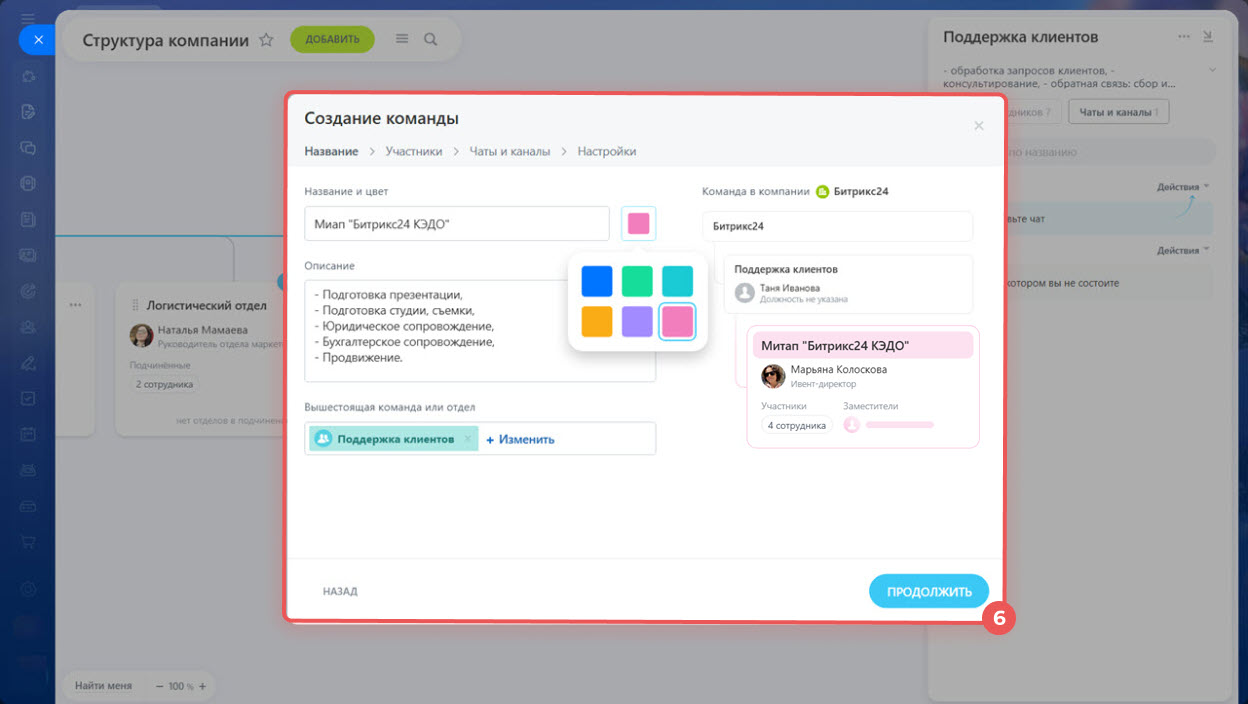Expand the department description chevron

point(1212,70)
